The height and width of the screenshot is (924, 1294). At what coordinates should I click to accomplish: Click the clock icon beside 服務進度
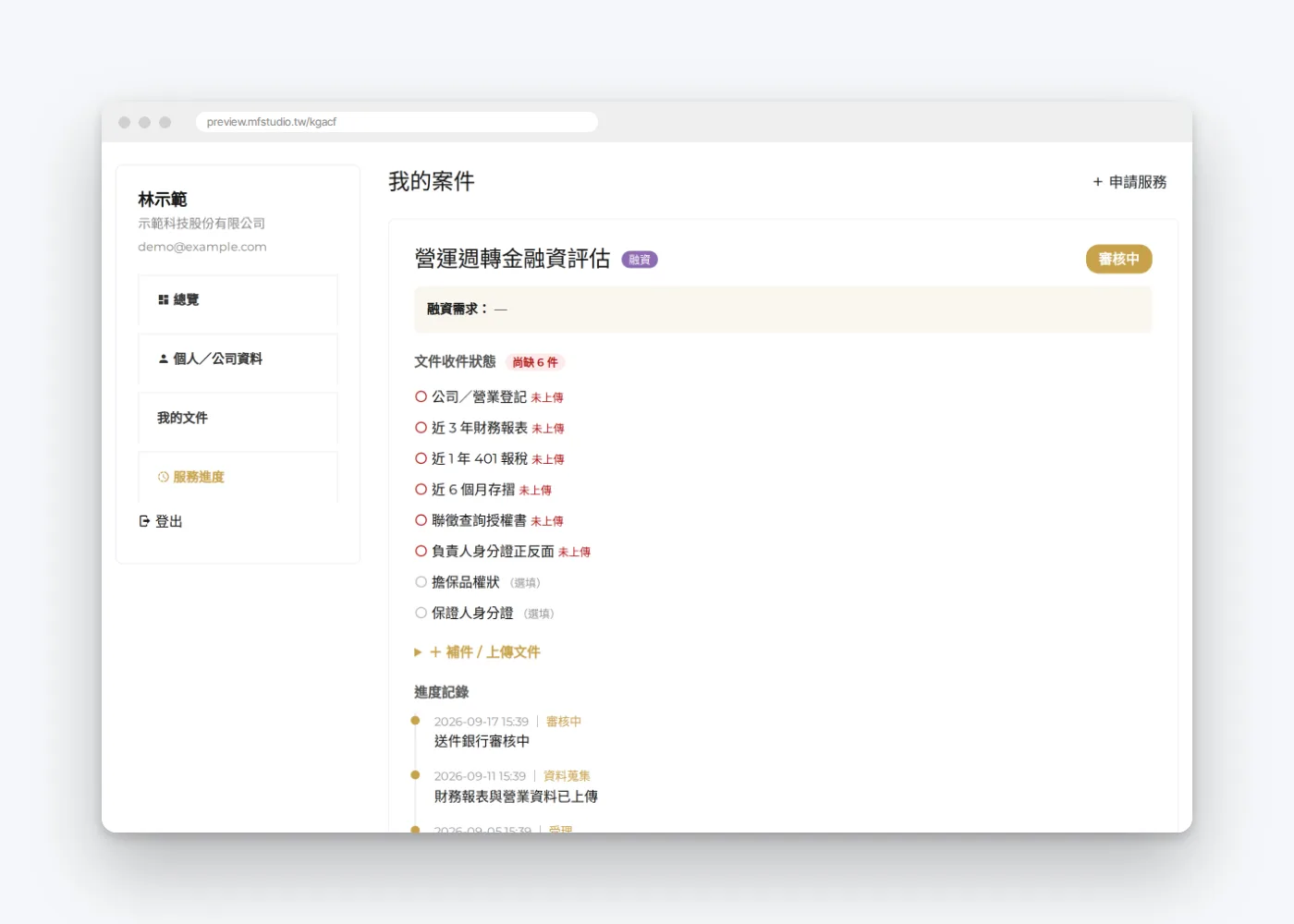point(164,477)
